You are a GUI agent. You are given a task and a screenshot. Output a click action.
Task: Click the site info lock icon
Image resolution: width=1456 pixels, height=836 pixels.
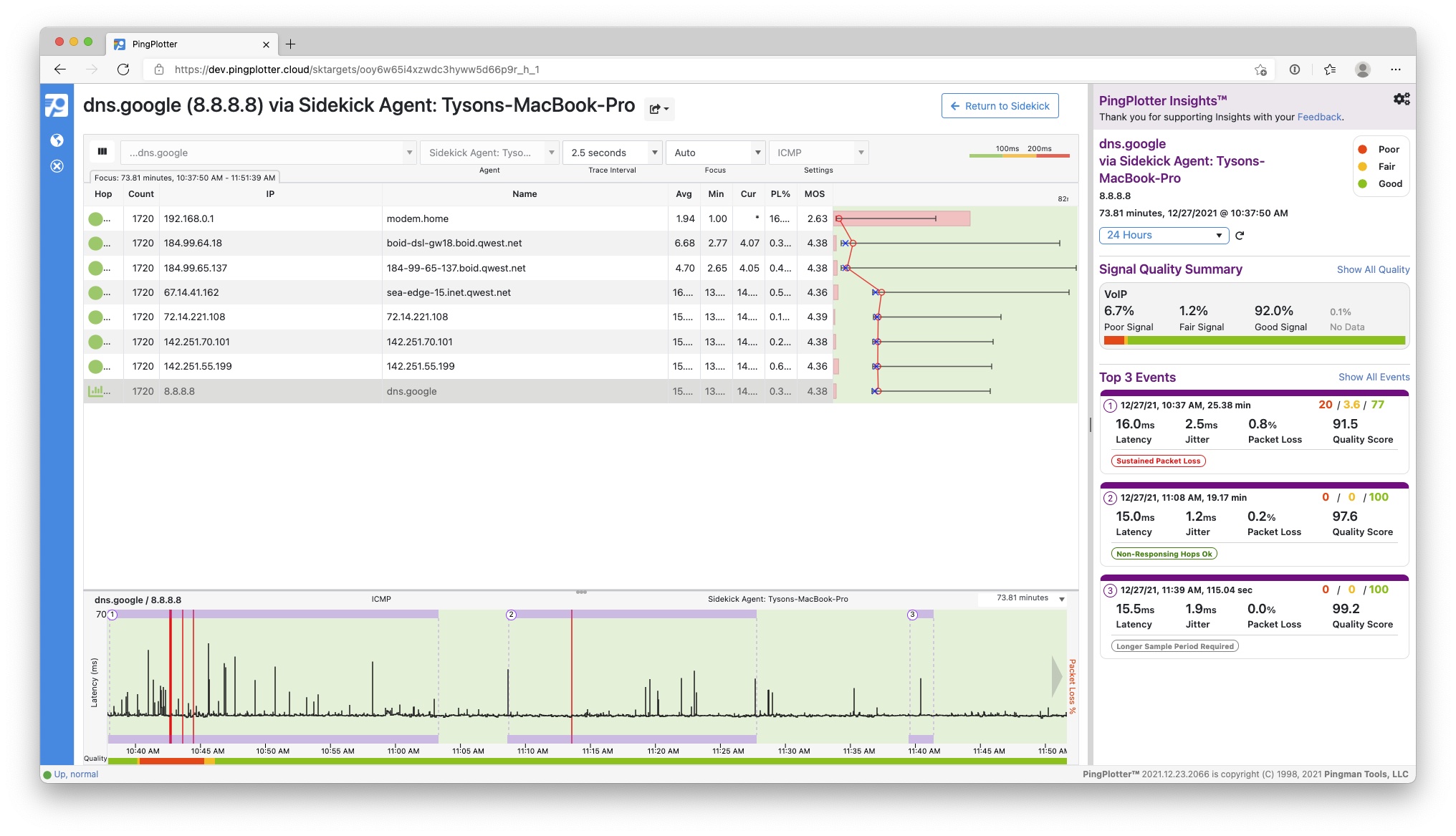click(159, 69)
